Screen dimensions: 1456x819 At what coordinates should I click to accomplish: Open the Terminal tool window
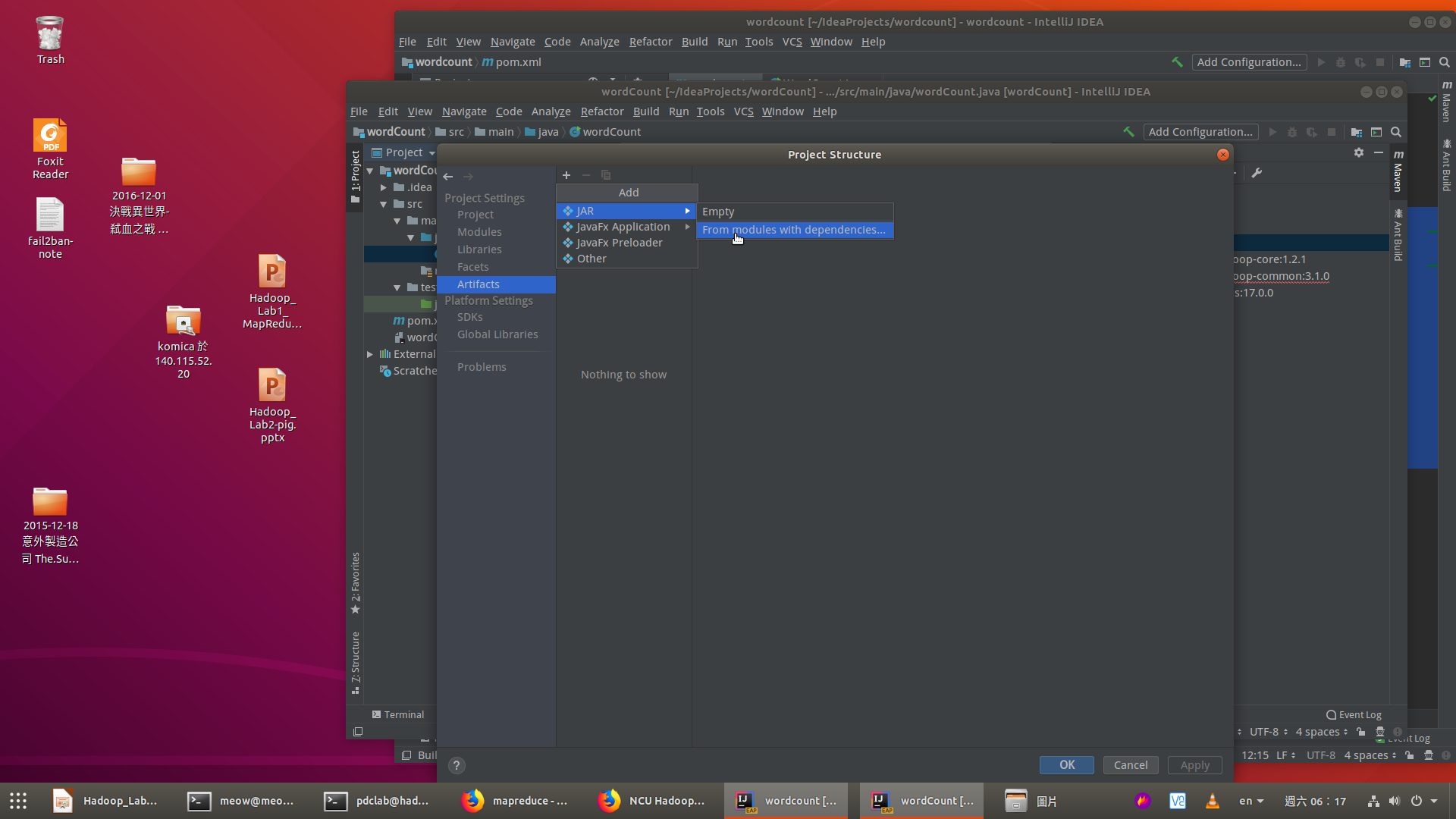click(398, 714)
